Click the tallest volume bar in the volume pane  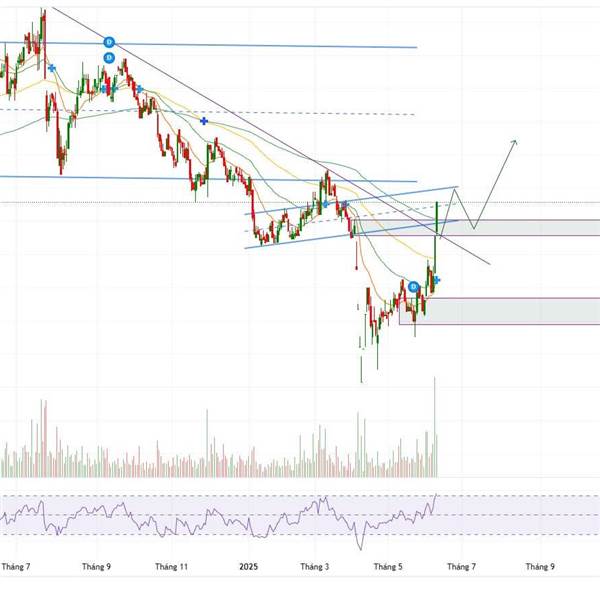tap(434, 427)
